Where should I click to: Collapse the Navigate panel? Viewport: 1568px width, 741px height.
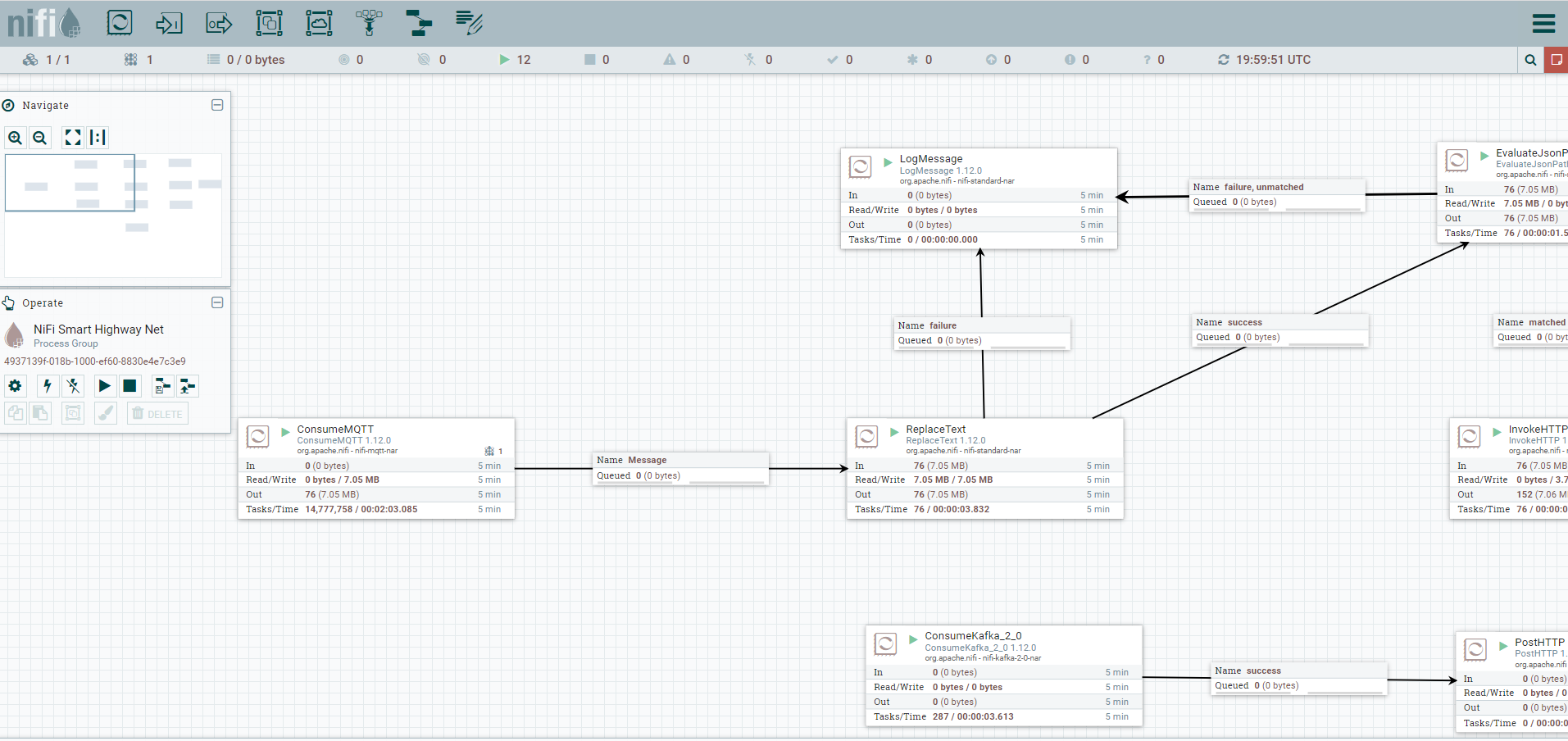point(217,105)
